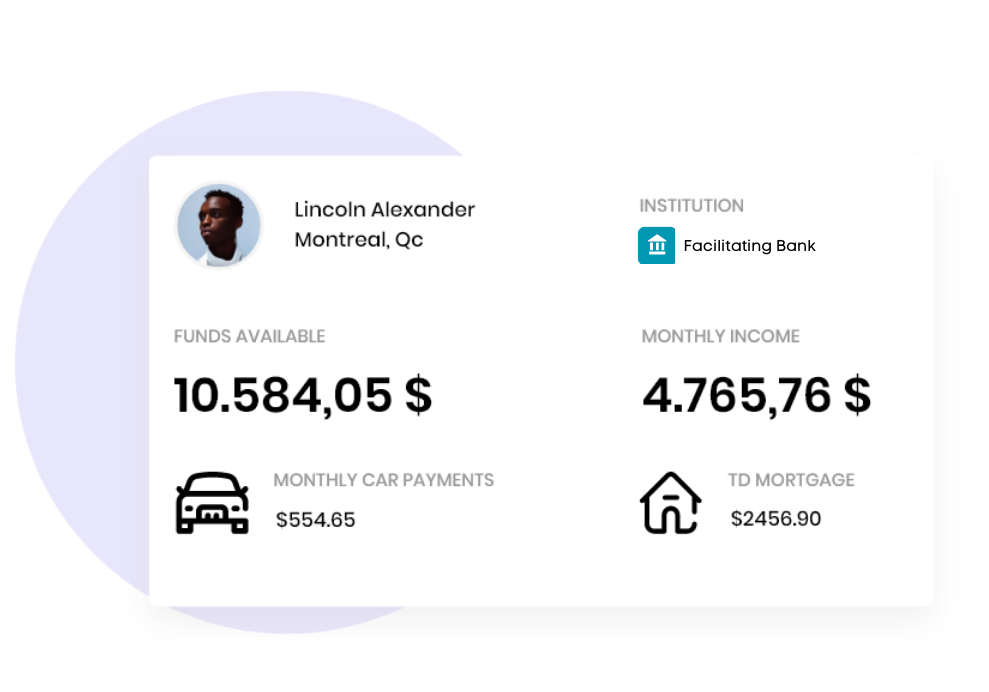Open the Facilitating Bank link
The image size is (989, 692).
(x=749, y=246)
